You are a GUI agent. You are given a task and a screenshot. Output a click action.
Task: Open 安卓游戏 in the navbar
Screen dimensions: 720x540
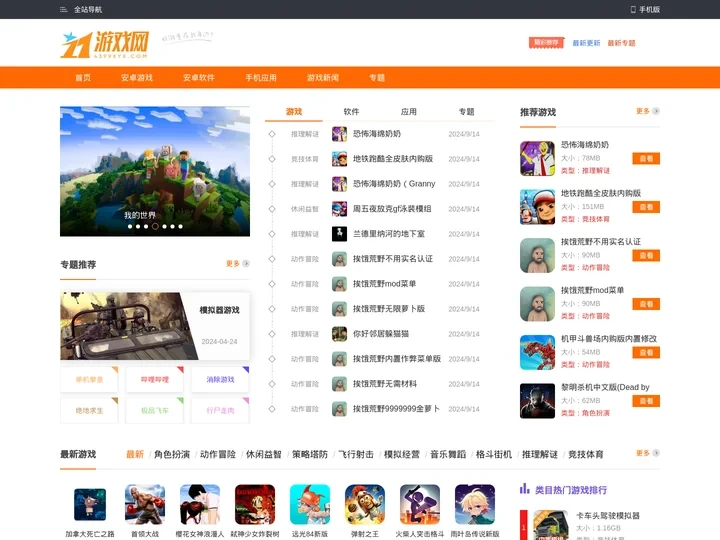click(137, 78)
